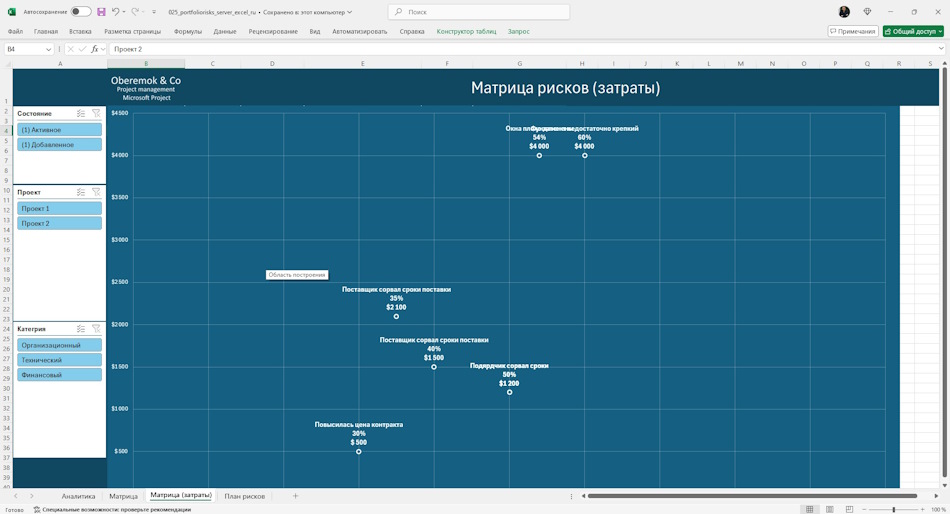Clear filter on Категрия slicer
This screenshot has width=950, height=514.
(96, 329)
